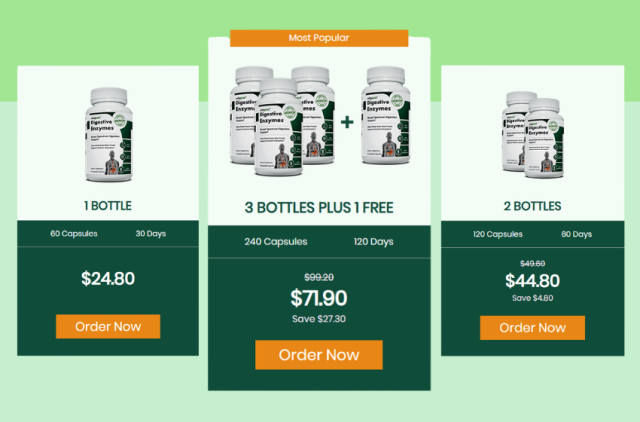
Task: Click the Save $27.30 text
Action: [x=319, y=319]
